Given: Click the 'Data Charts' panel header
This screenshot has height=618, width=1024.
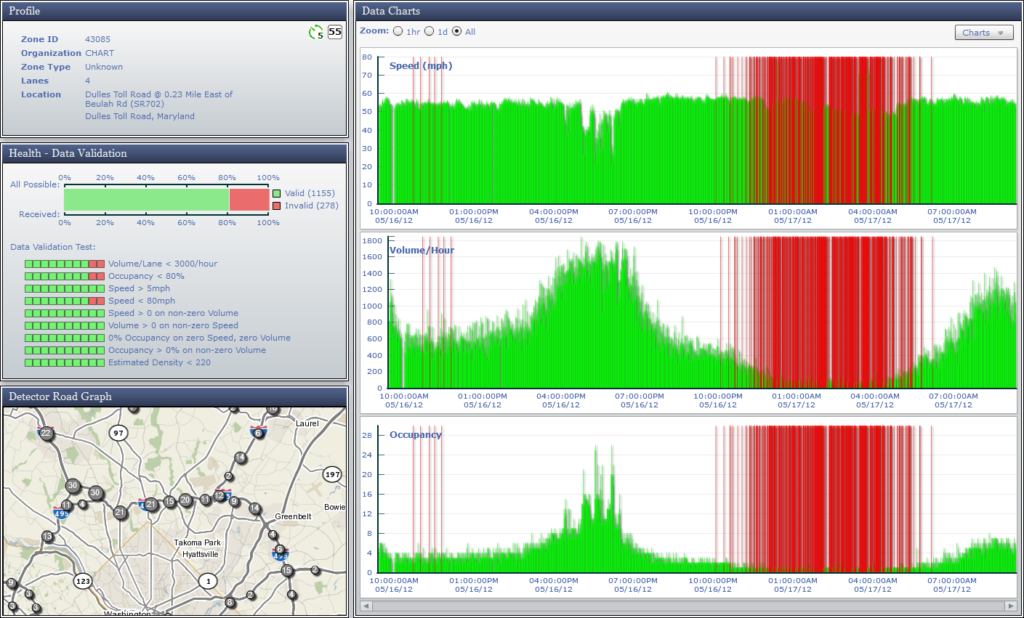Looking at the screenshot, I should pos(688,11).
